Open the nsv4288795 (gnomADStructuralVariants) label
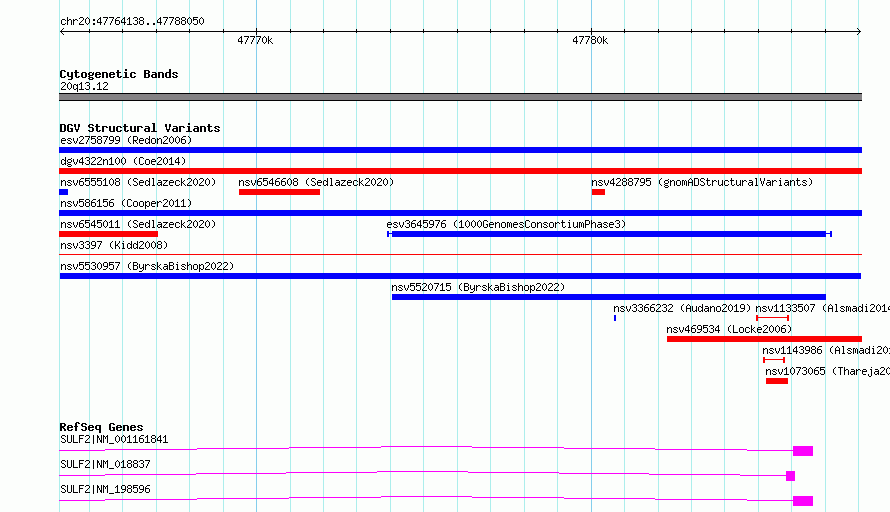This screenshot has width=890, height=512. coord(702,182)
